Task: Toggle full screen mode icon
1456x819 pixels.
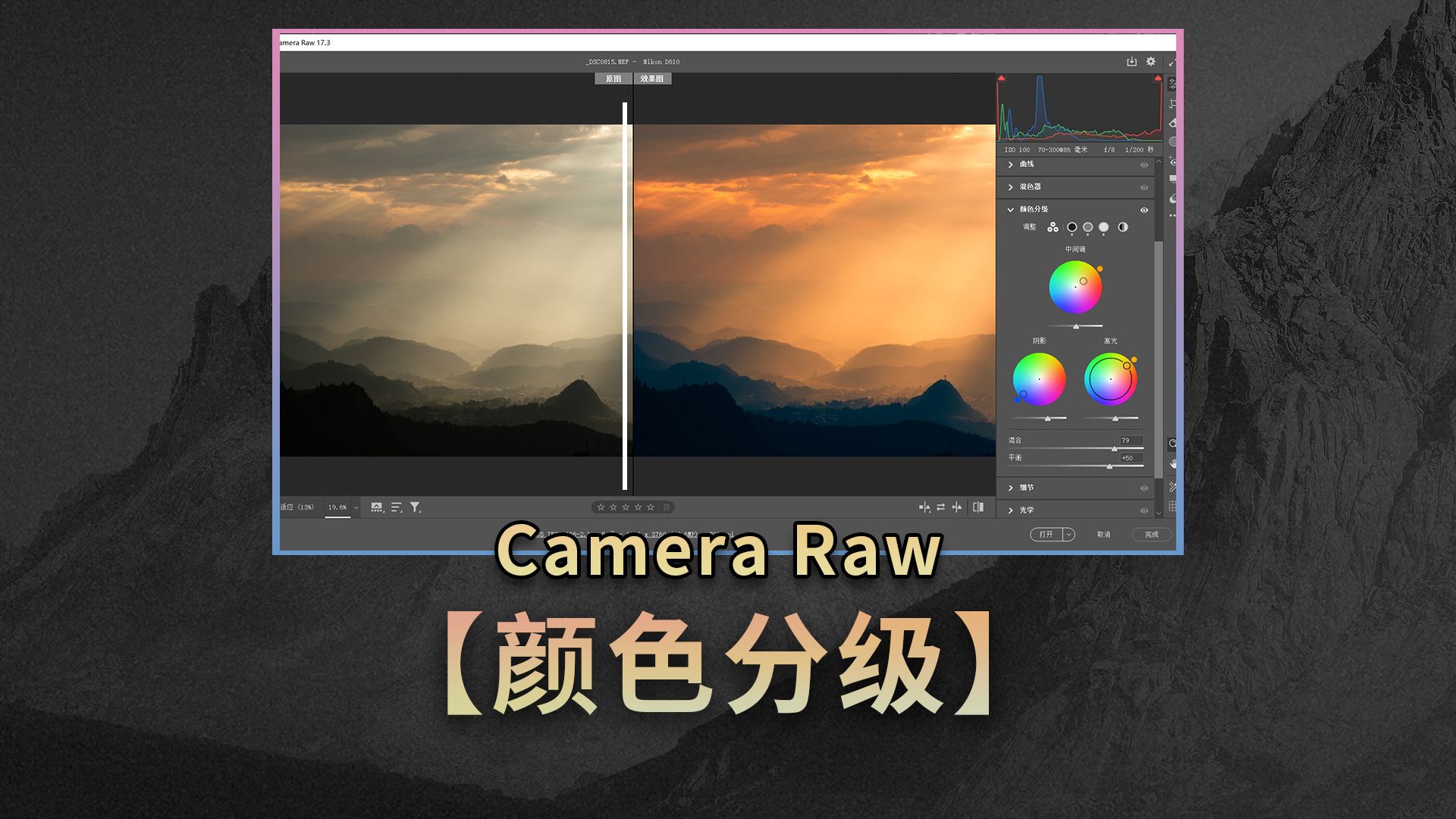Action: coord(1172,61)
